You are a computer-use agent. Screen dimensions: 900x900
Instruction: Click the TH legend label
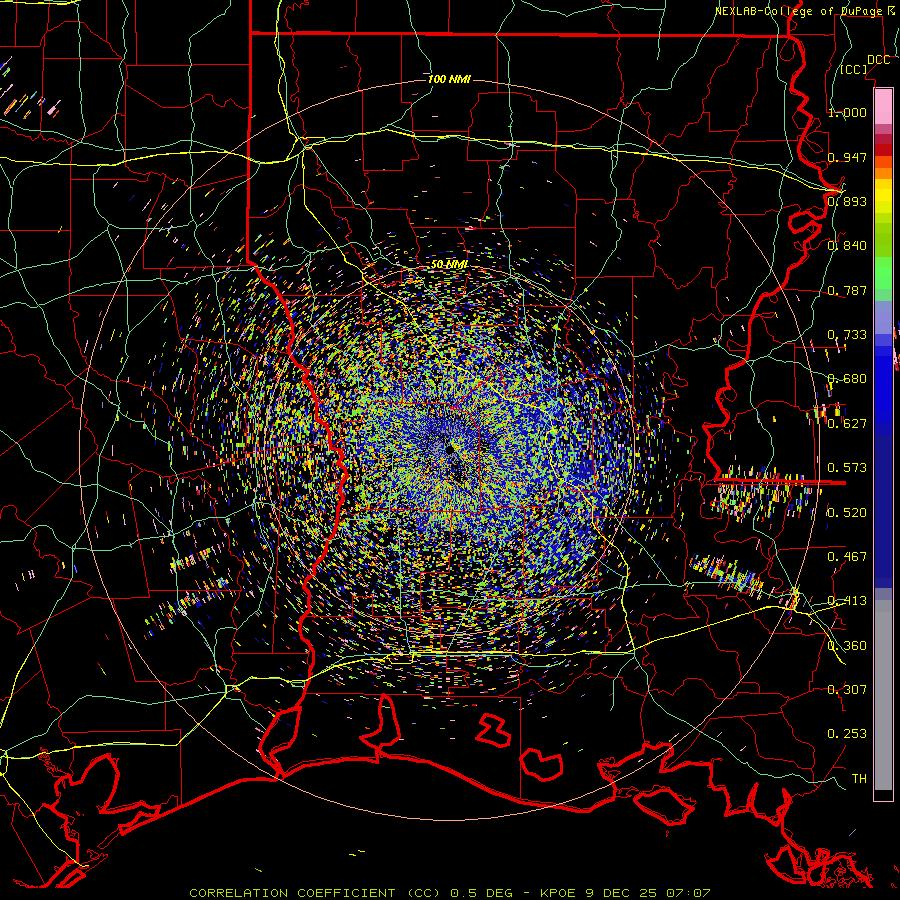(x=859, y=779)
